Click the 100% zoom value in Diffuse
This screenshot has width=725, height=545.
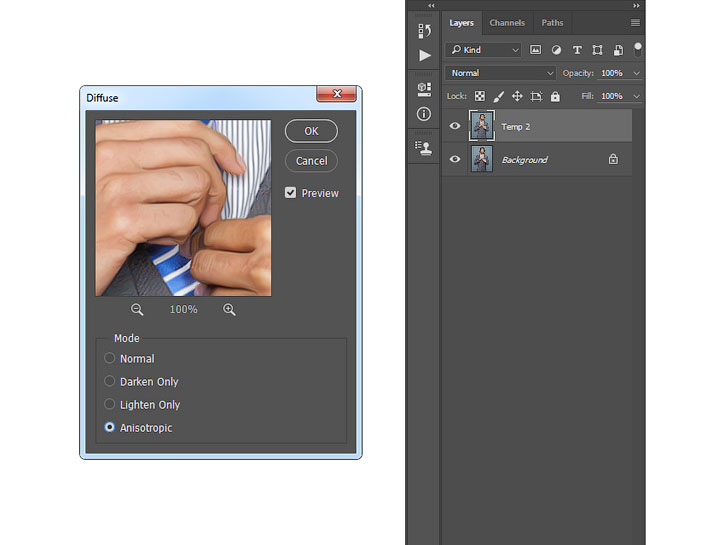[183, 309]
